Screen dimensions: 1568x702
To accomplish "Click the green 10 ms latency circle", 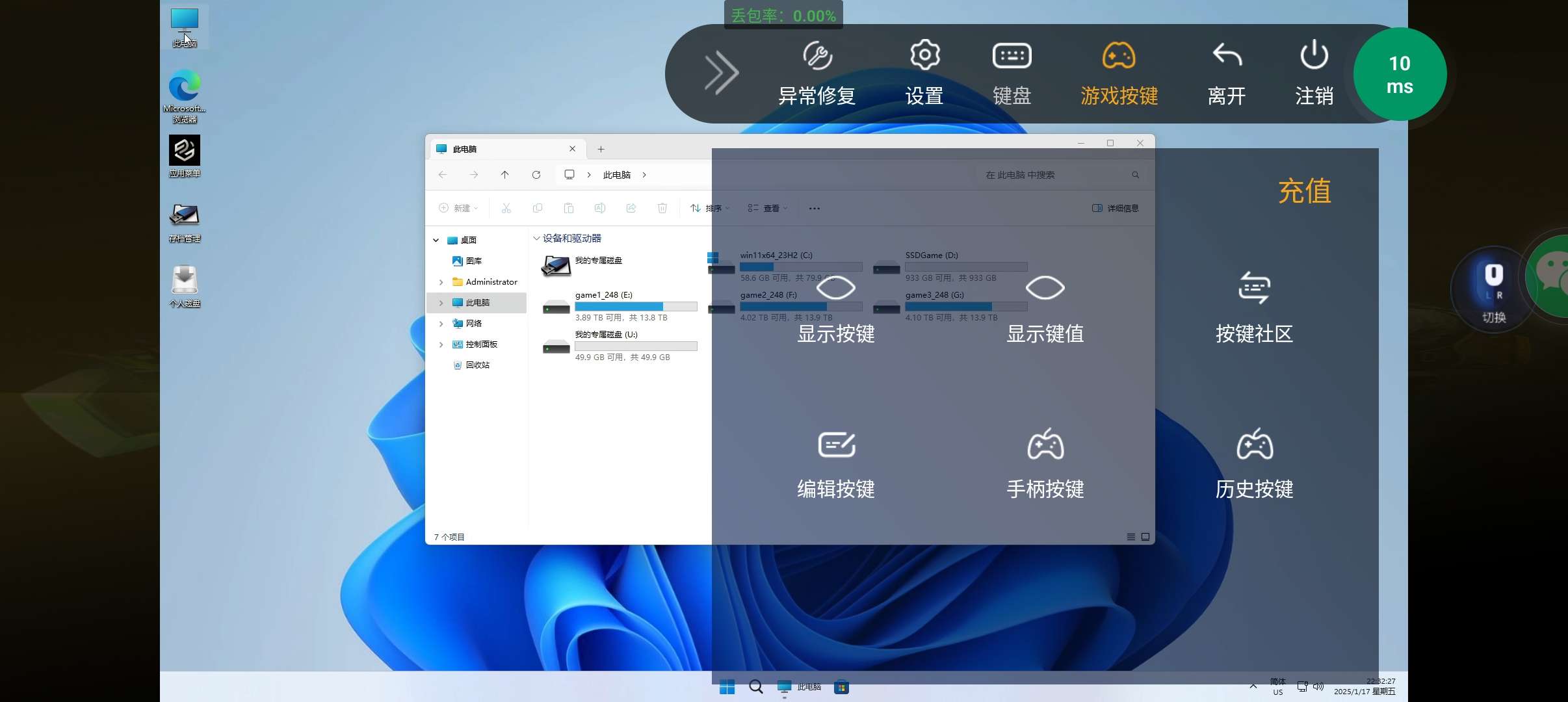I will [x=1400, y=74].
